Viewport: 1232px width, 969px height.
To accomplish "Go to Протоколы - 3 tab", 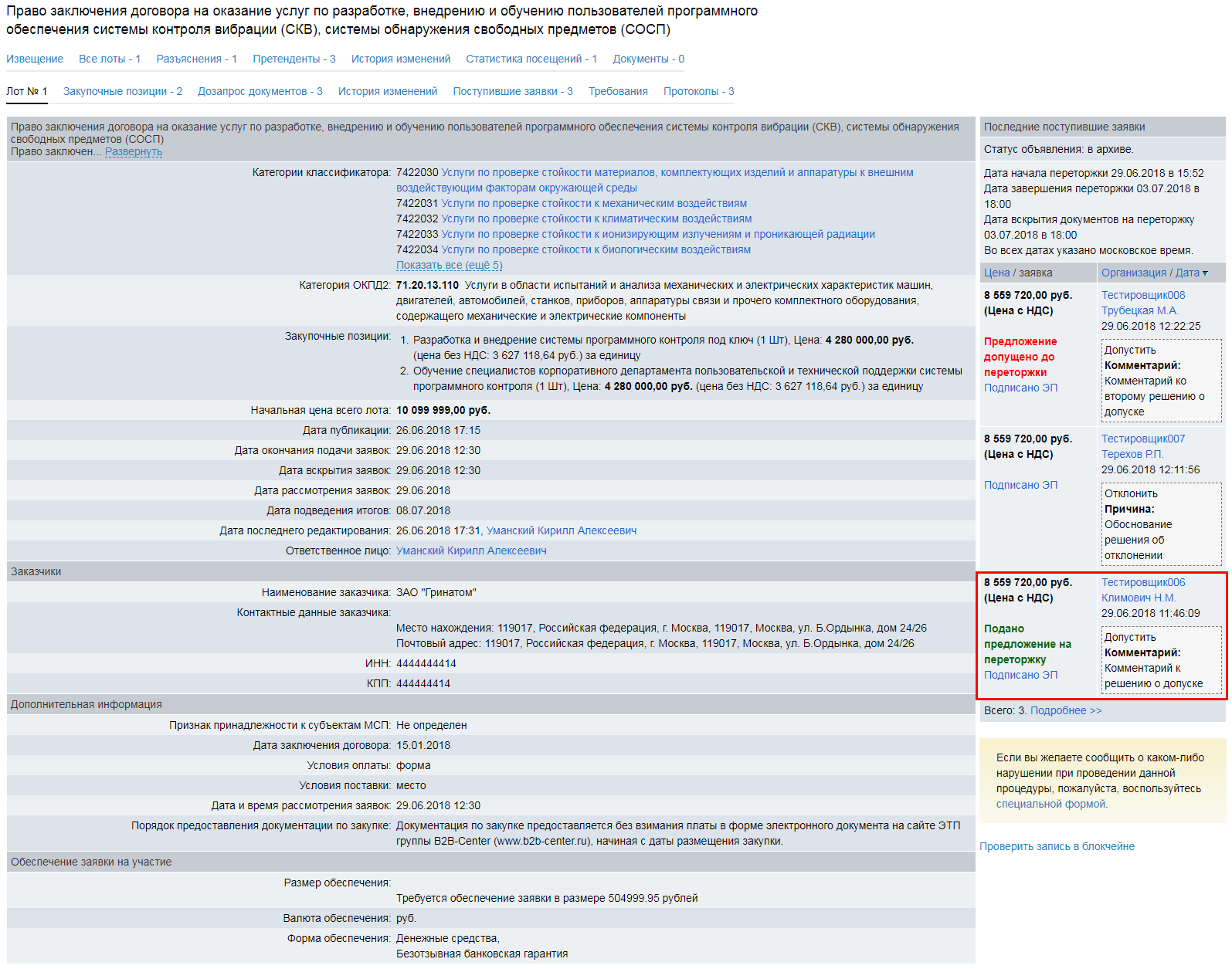I will (x=698, y=92).
